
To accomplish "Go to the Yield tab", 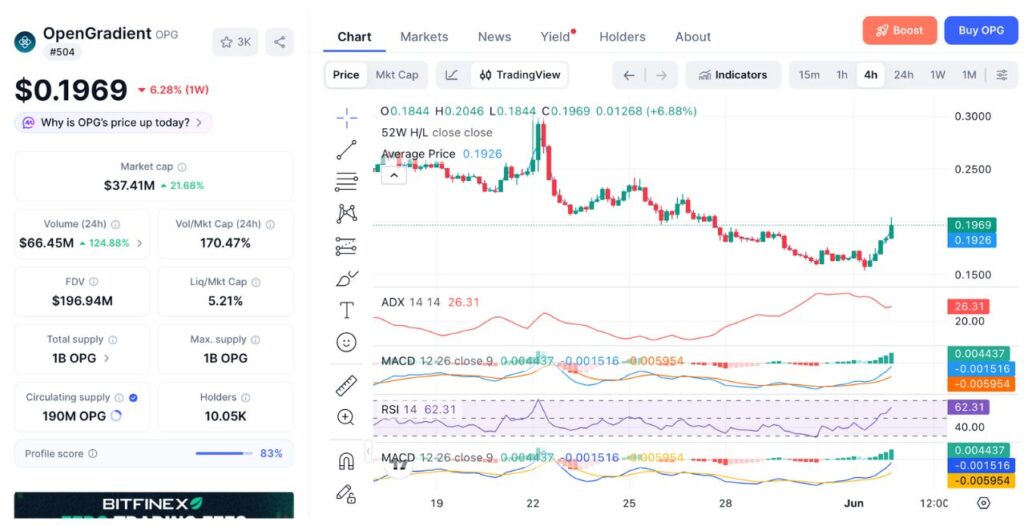I will [556, 37].
